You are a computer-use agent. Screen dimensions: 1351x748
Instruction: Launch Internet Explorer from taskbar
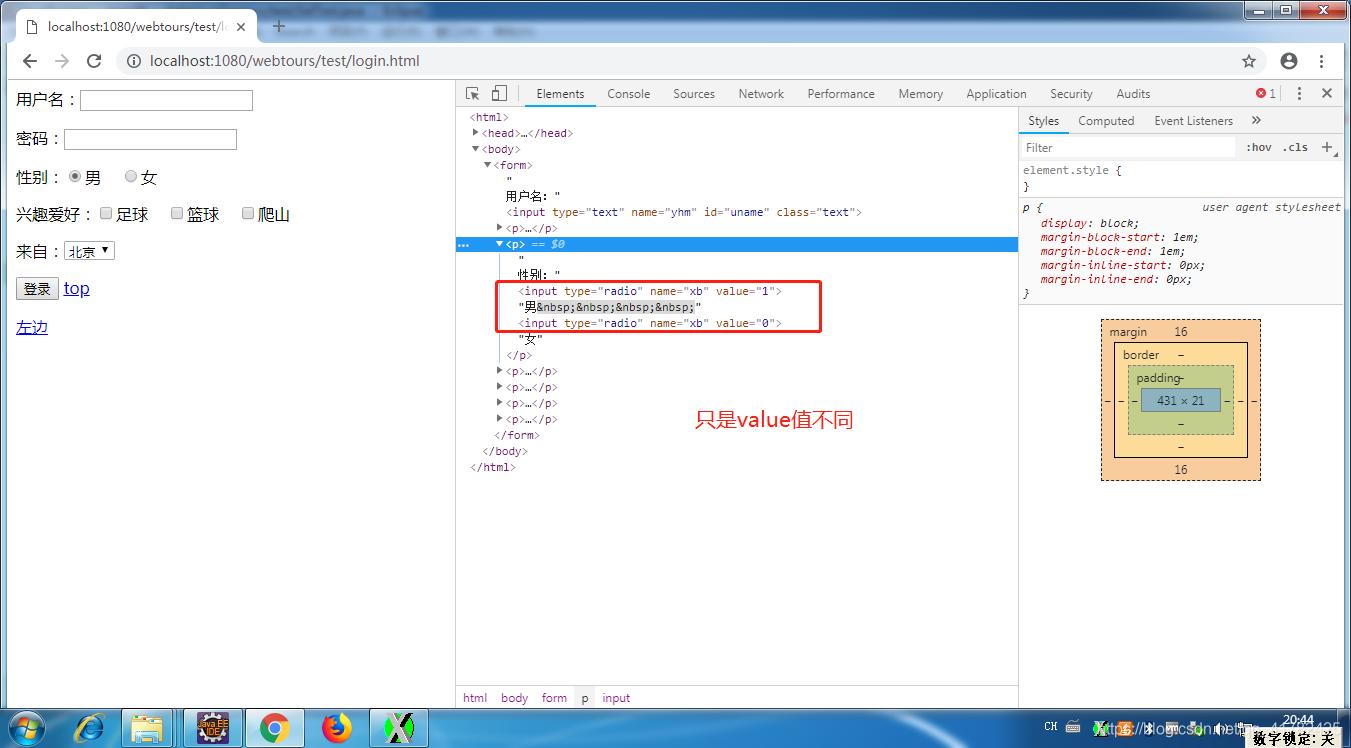[x=87, y=728]
